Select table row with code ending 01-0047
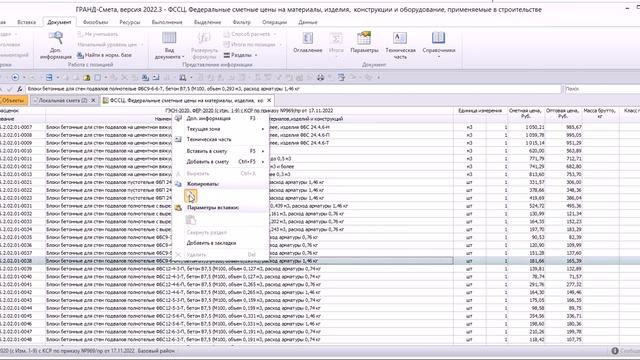The image size is (640, 360). click(320, 331)
